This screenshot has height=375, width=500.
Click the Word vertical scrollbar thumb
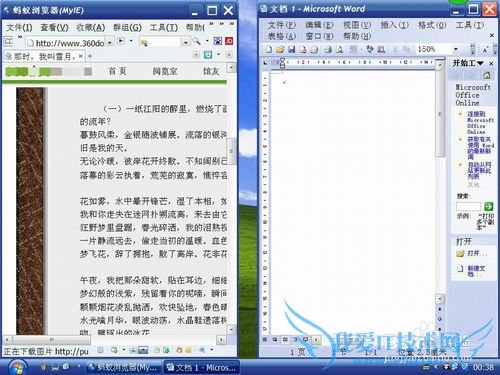pyautogui.click(x=440, y=113)
